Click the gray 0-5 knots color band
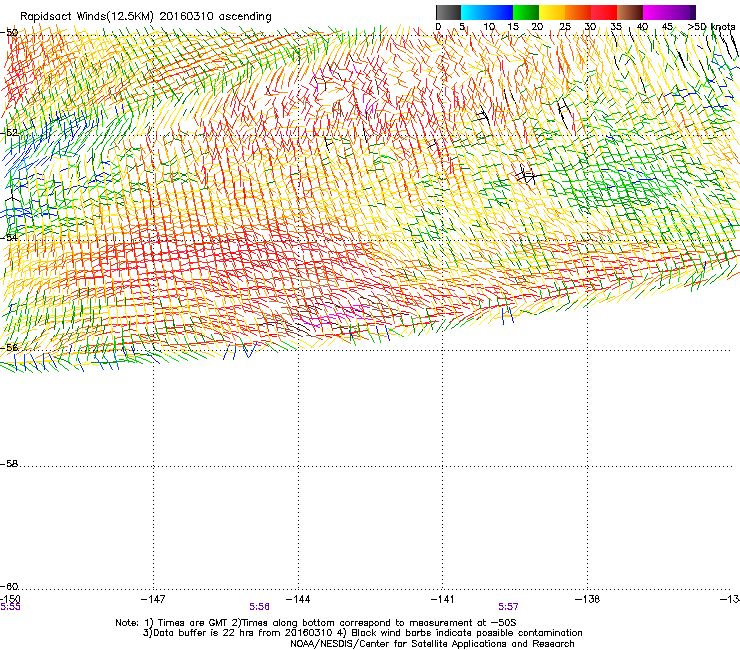 point(448,12)
